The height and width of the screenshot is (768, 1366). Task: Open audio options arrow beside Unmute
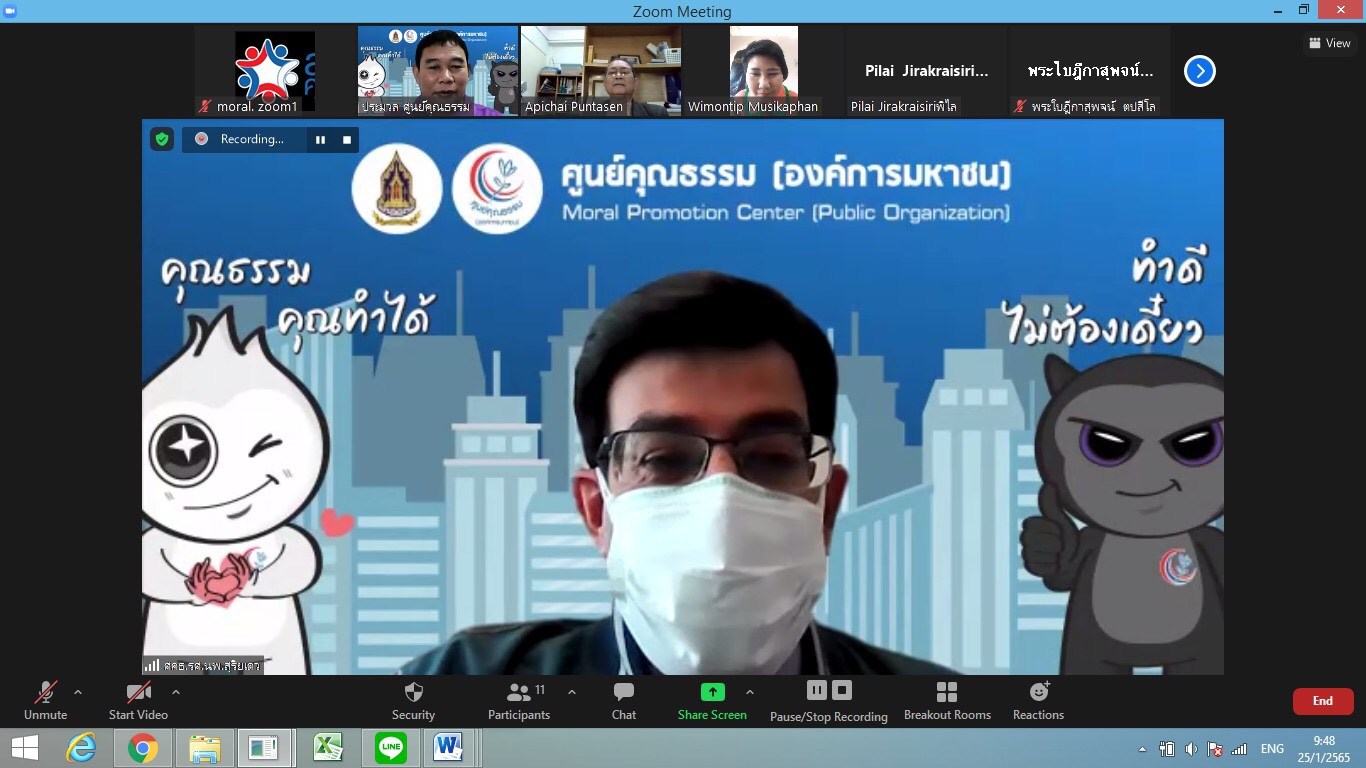(x=78, y=692)
